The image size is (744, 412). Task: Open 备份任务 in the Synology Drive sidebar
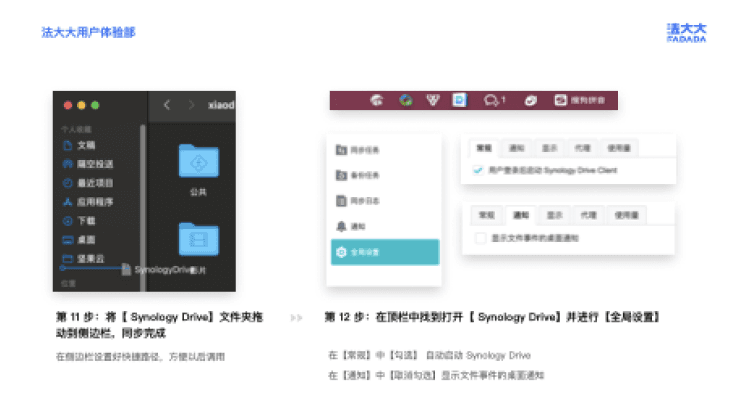[358, 175]
